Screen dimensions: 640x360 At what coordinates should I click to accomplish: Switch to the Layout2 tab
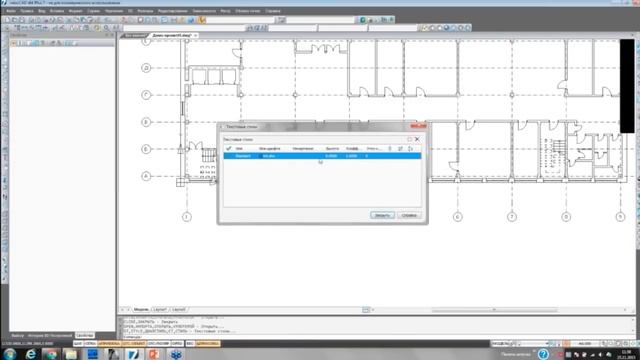tap(179, 310)
